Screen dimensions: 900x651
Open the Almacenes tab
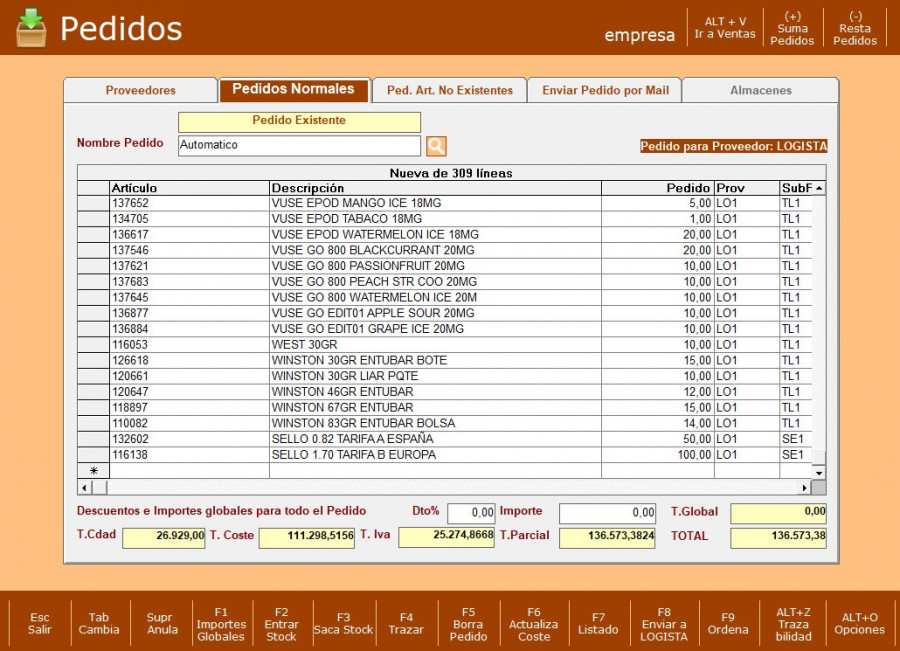[x=760, y=90]
